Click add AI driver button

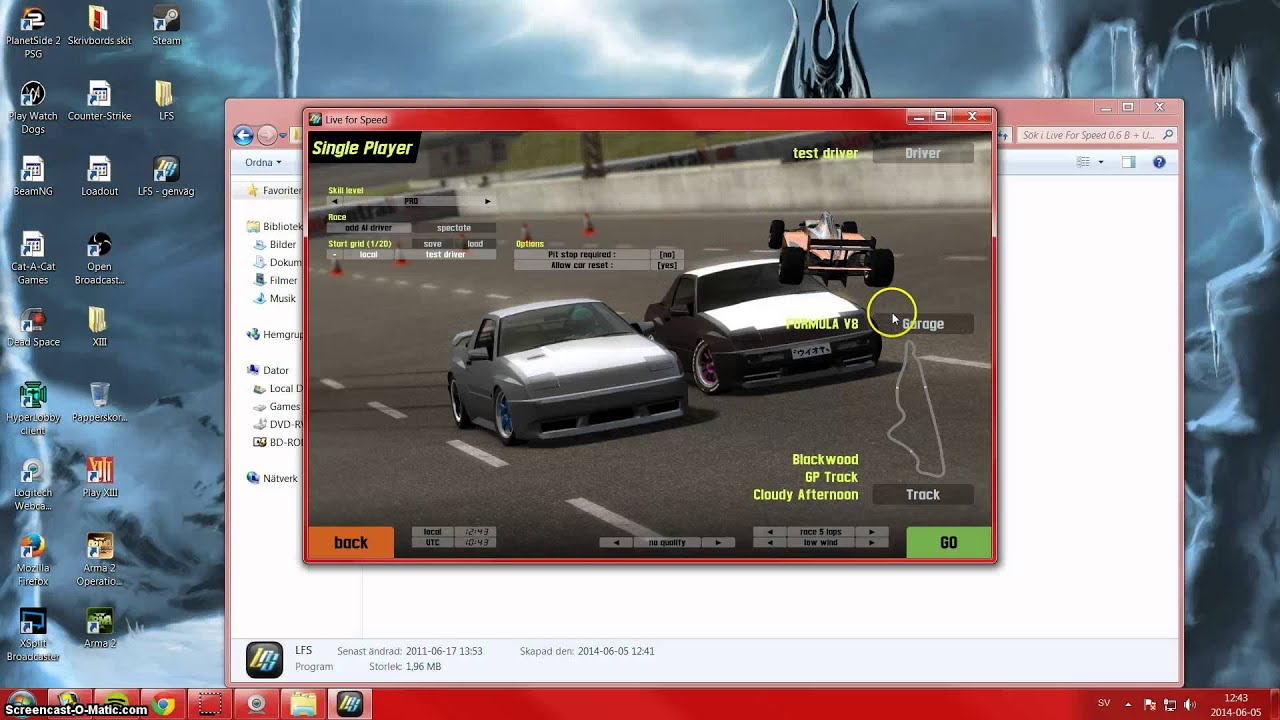tap(369, 228)
